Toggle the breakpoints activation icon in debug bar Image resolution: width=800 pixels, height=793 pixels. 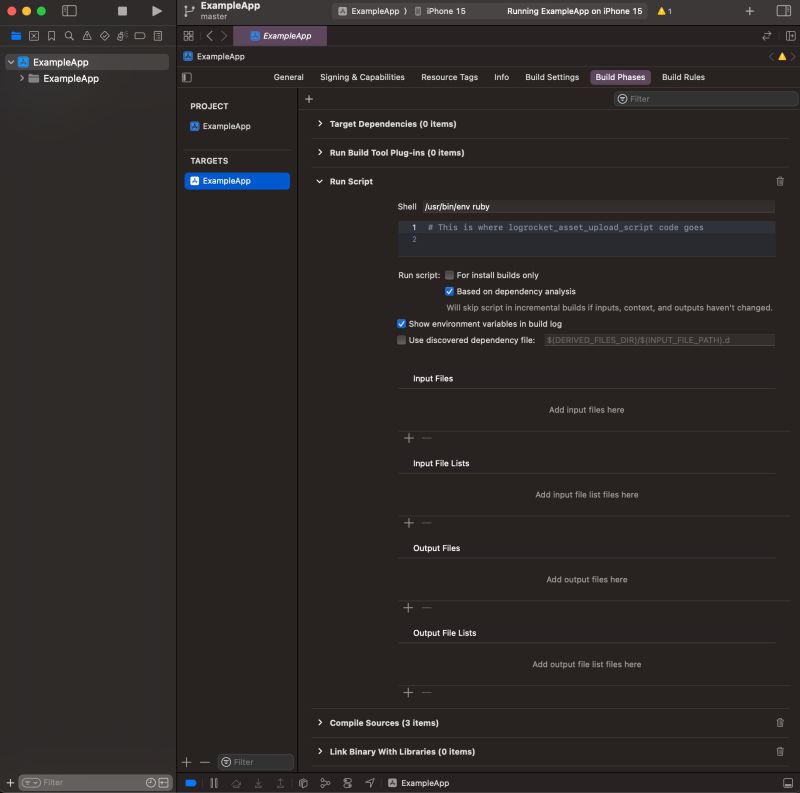click(191, 783)
